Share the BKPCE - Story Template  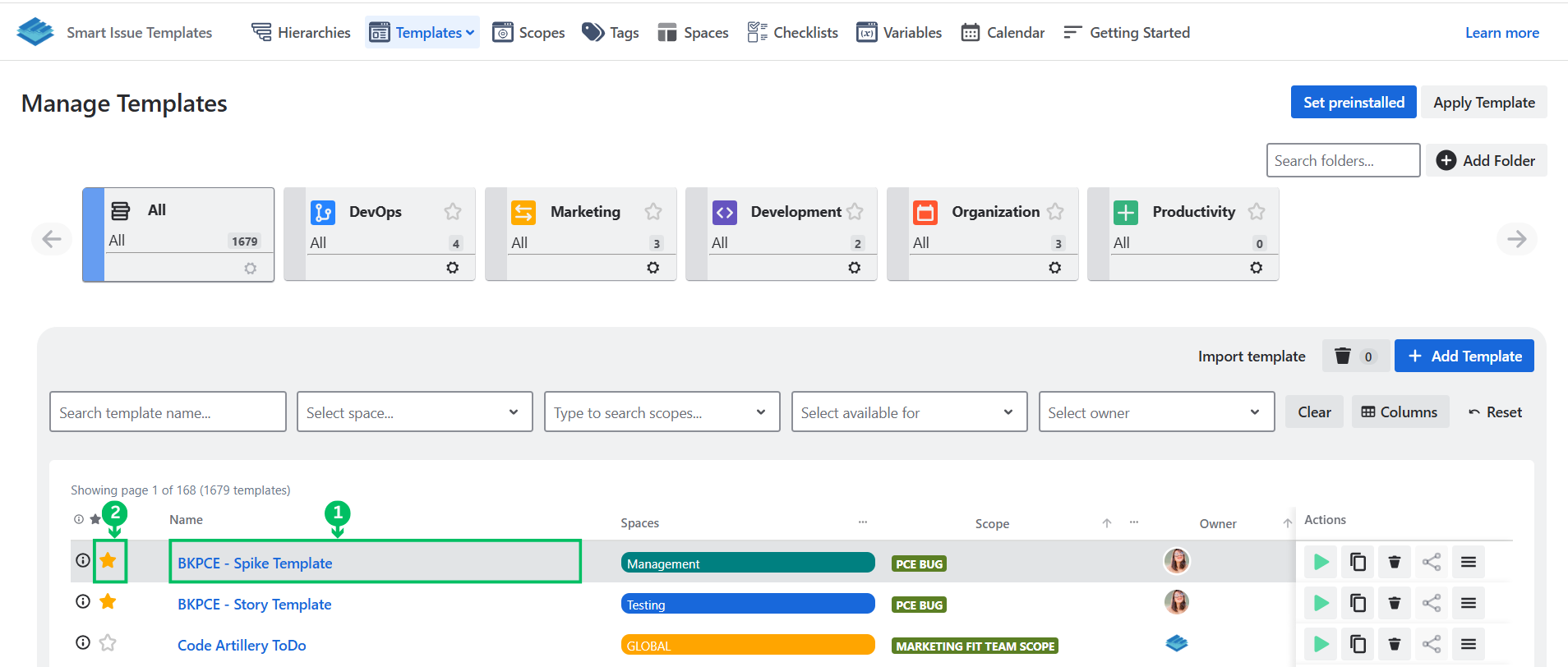(x=1432, y=603)
